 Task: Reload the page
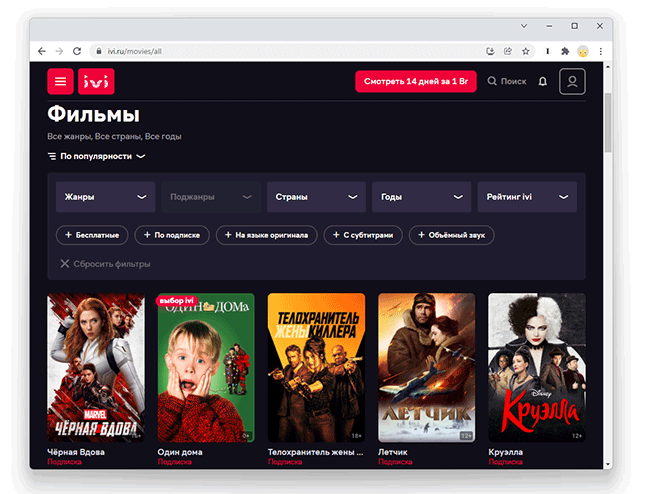point(77,51)
